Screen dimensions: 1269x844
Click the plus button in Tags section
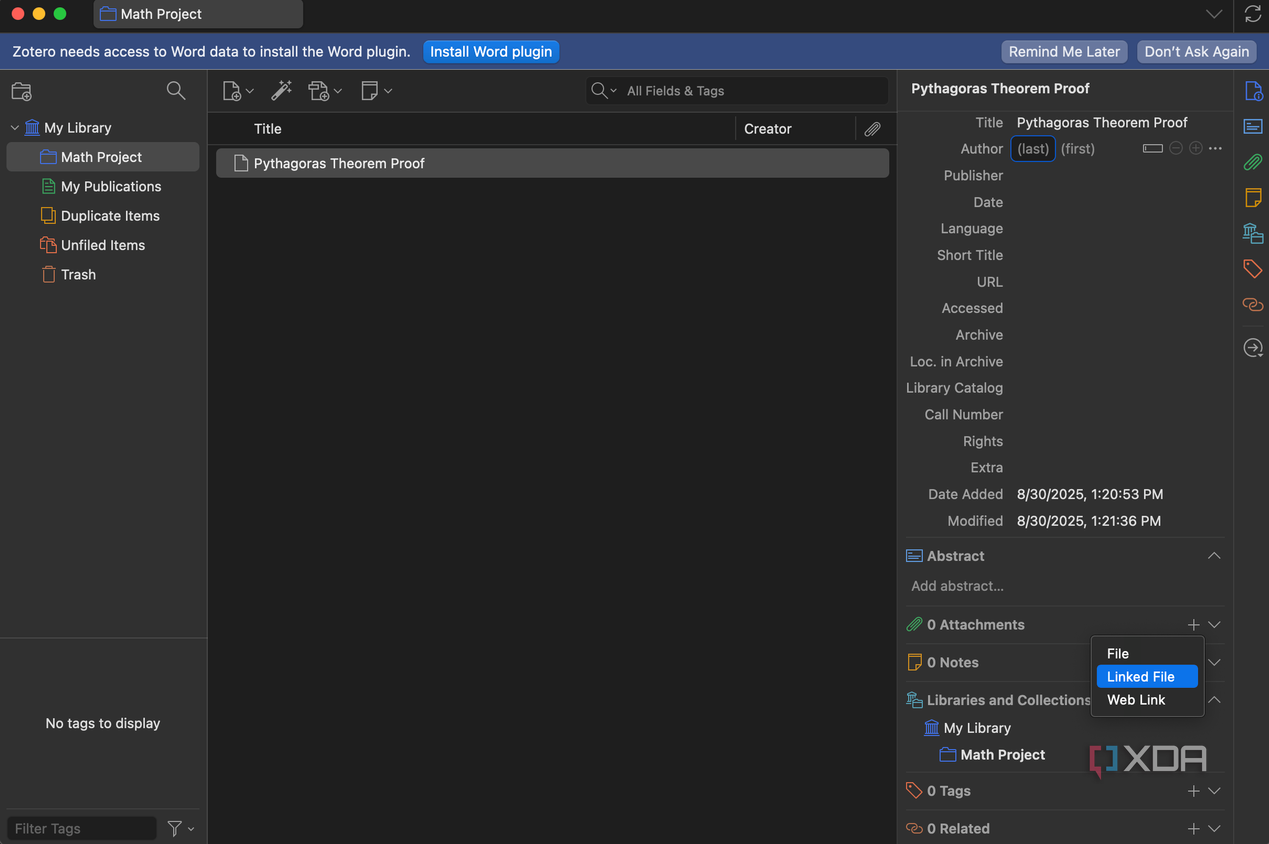pyautogui.click(x=1193, y=791)
